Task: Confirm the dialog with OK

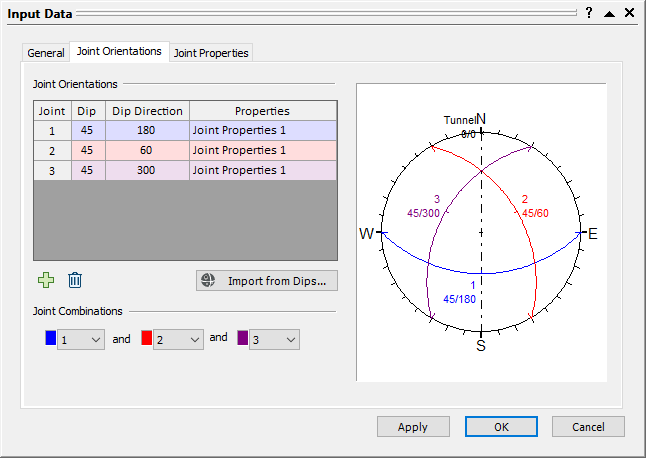Action: [501, 427]
